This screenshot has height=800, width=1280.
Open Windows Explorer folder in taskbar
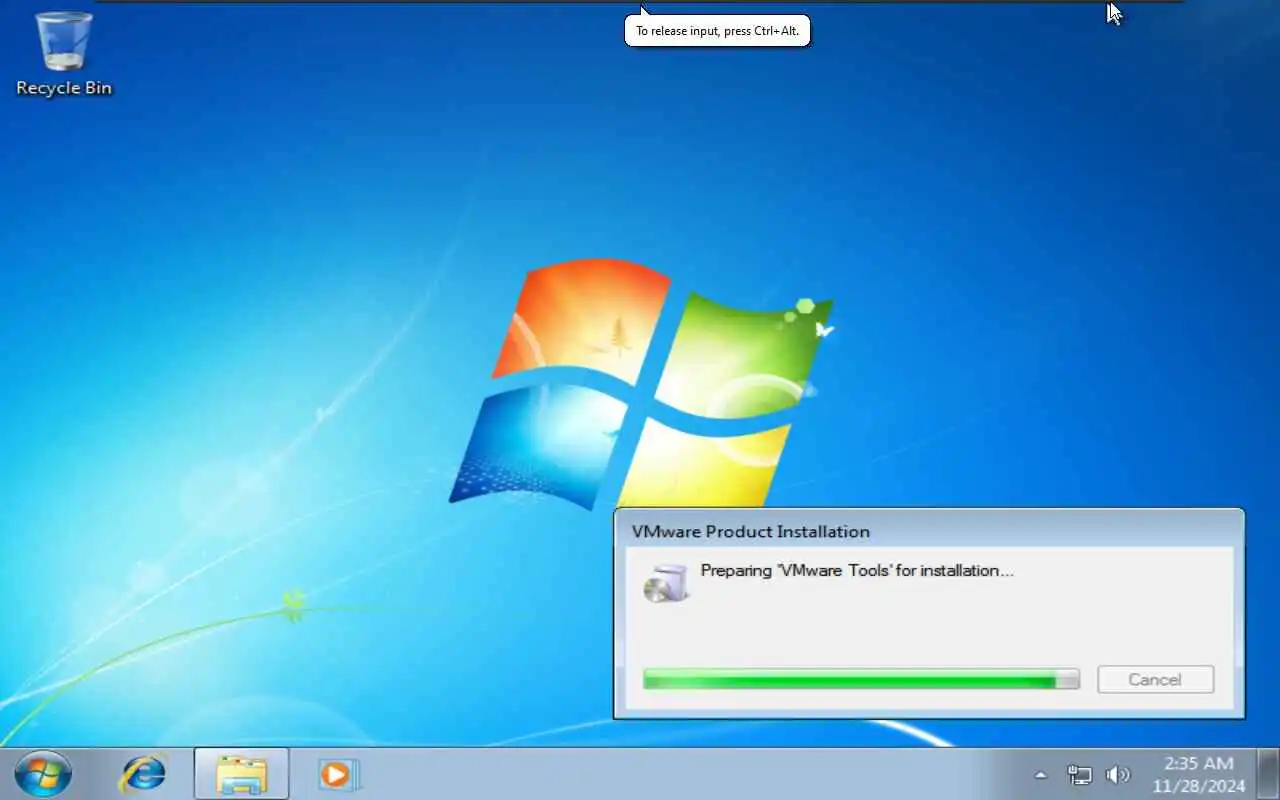pyautogui.click(x=241, y=773)
